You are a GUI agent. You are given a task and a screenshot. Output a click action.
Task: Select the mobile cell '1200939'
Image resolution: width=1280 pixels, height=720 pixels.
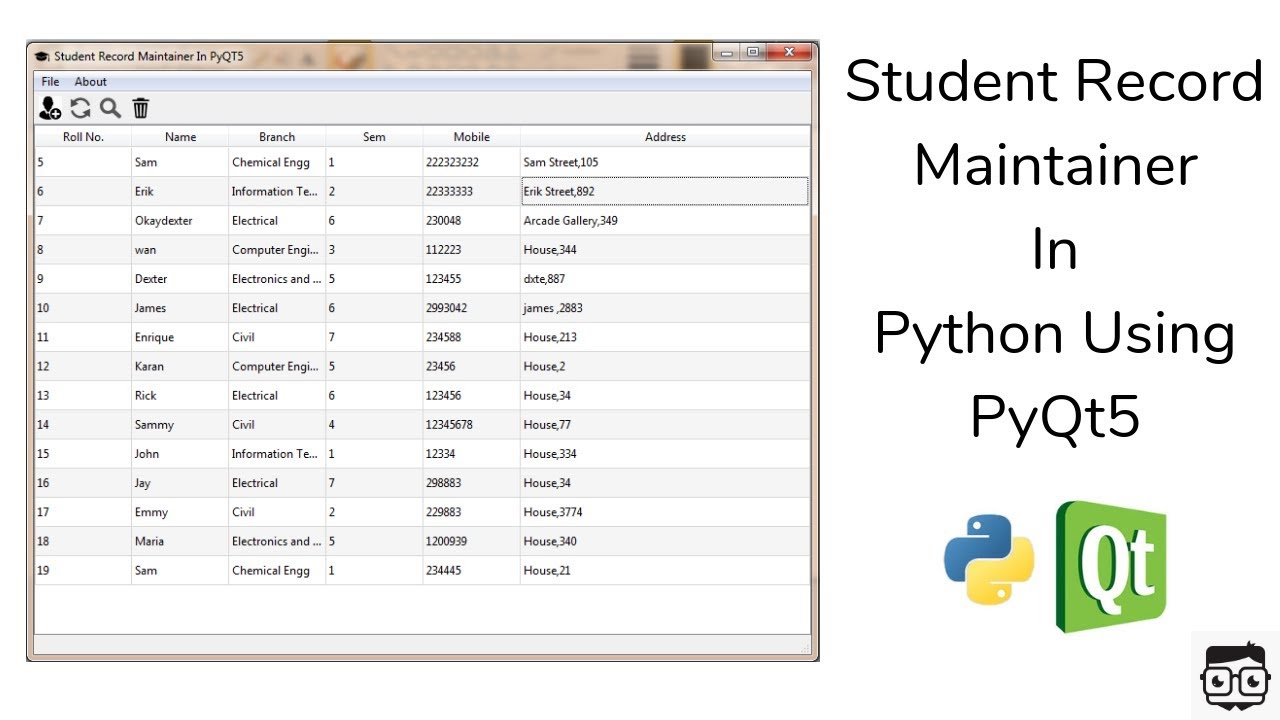pos(471,541)
